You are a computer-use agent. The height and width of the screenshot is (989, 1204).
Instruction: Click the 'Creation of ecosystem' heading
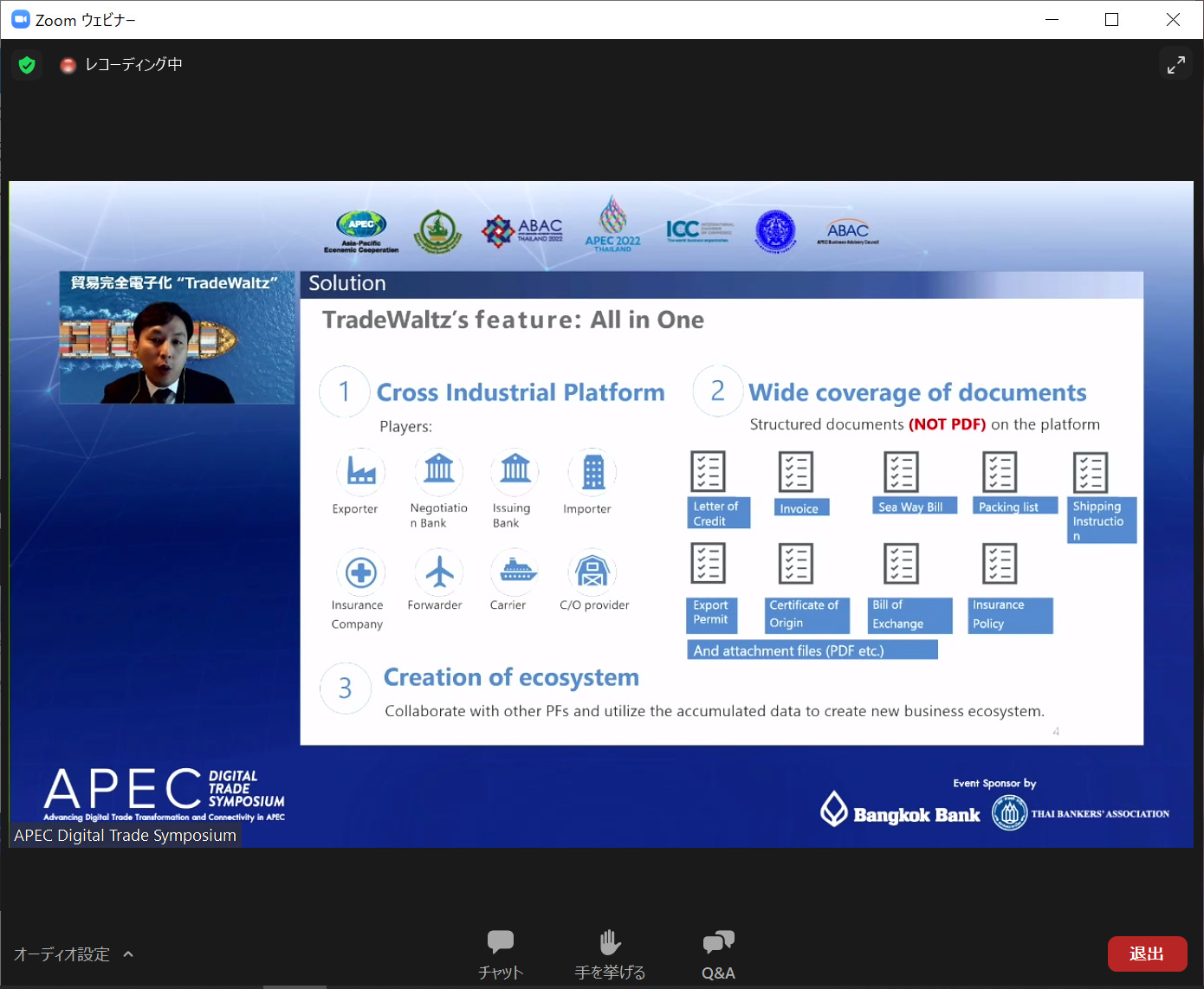point(511,677)
